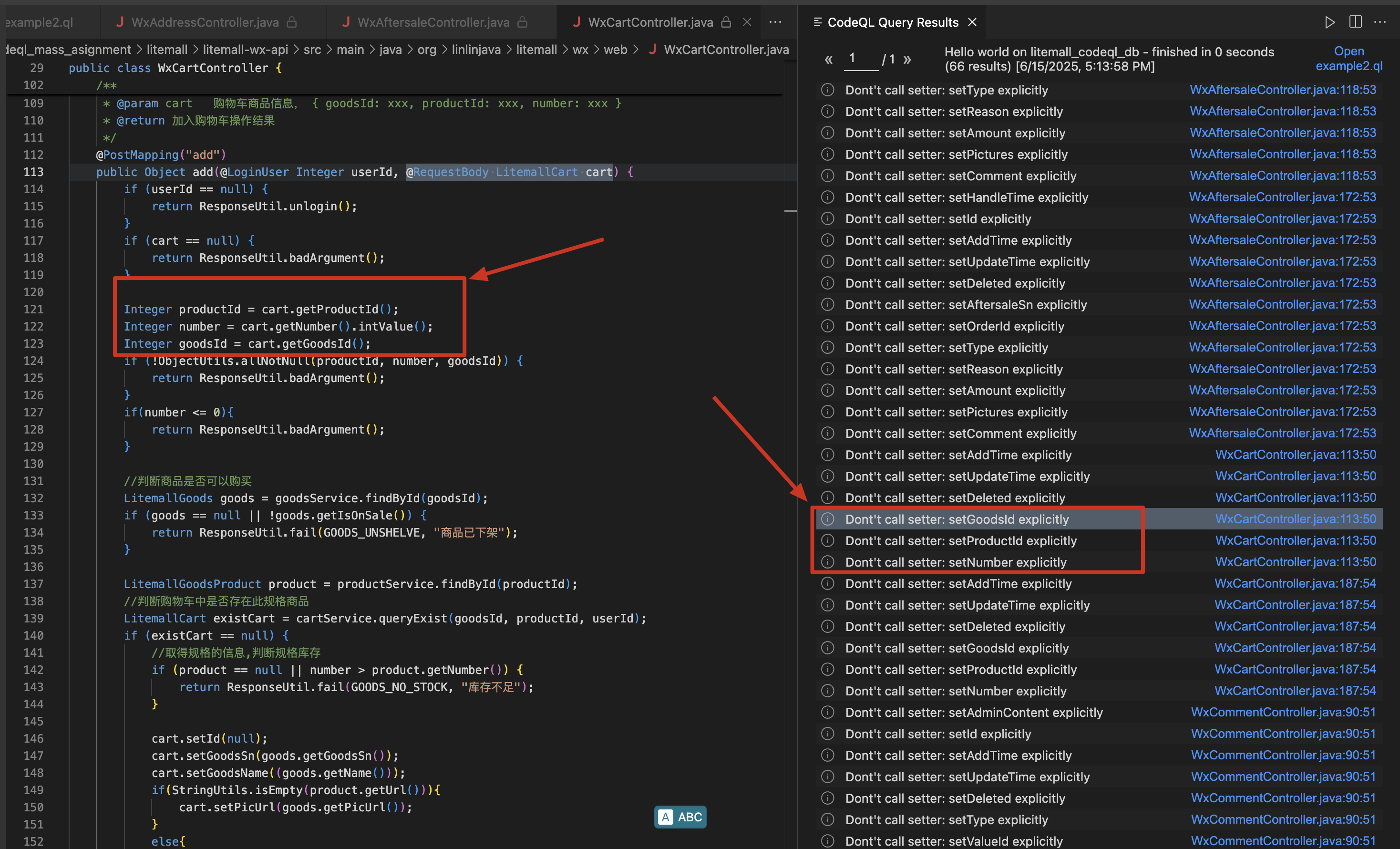Open the WxCommentController.java:90:51 link for setAdminContent
This screenshot has width=1400, height=849.
coord(1283,712)
